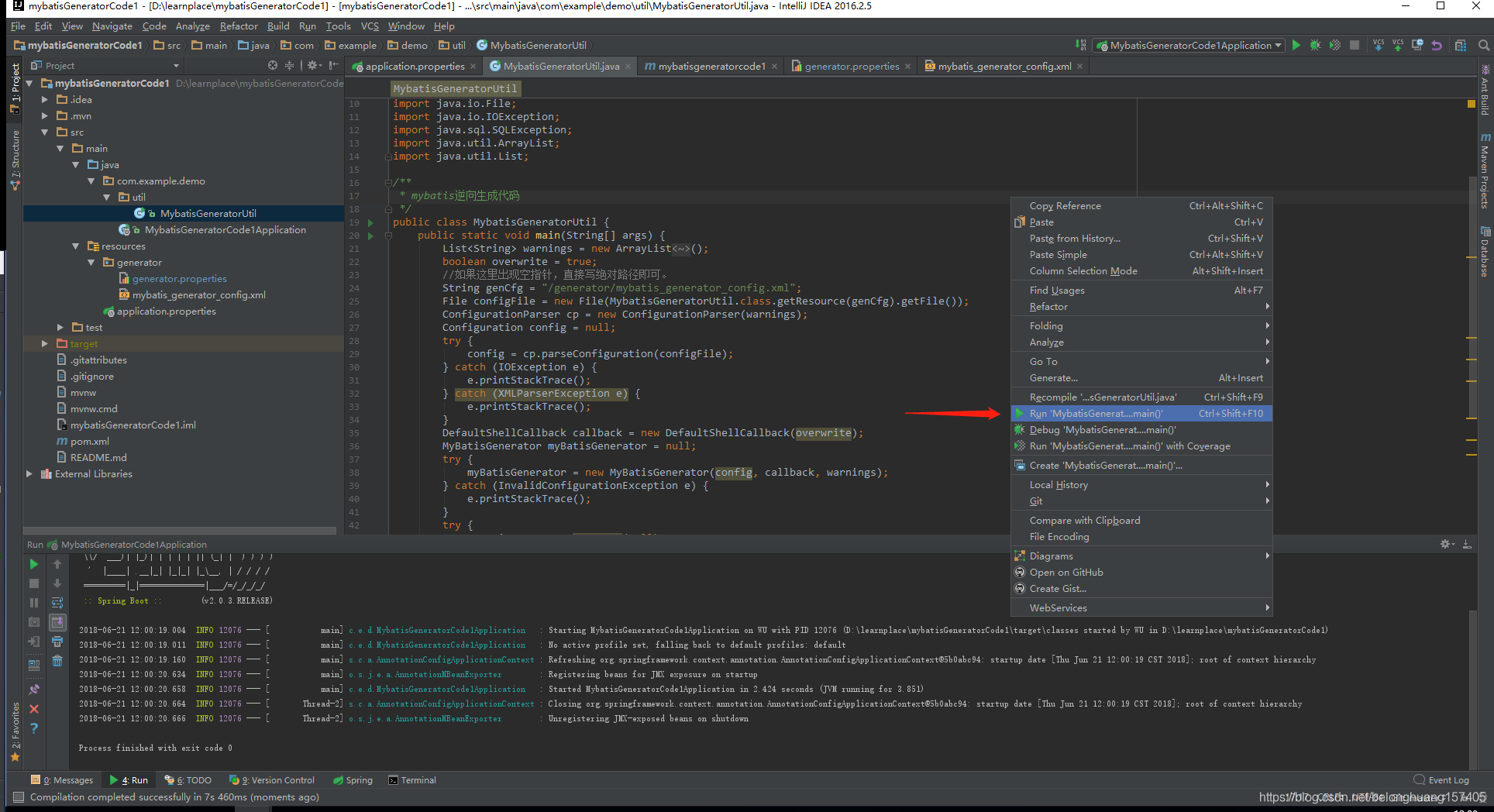Expand the test folder

pos(60,328)
